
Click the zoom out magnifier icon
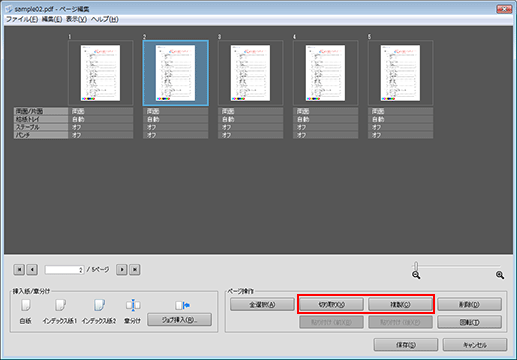(x=416, y=275)
